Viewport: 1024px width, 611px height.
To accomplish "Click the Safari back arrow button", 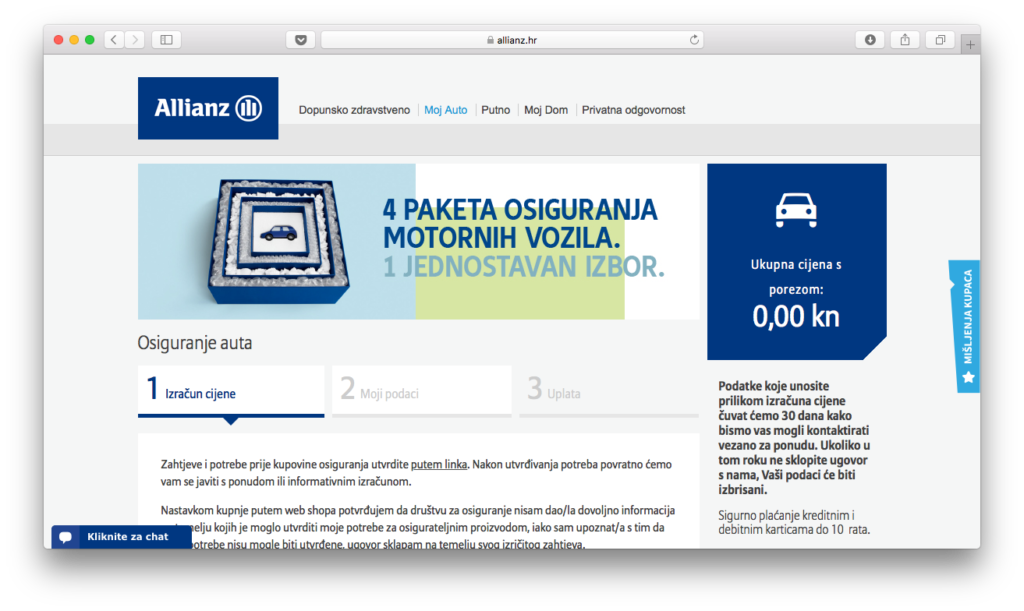I will pyautogui.click(x=114, y=40).
